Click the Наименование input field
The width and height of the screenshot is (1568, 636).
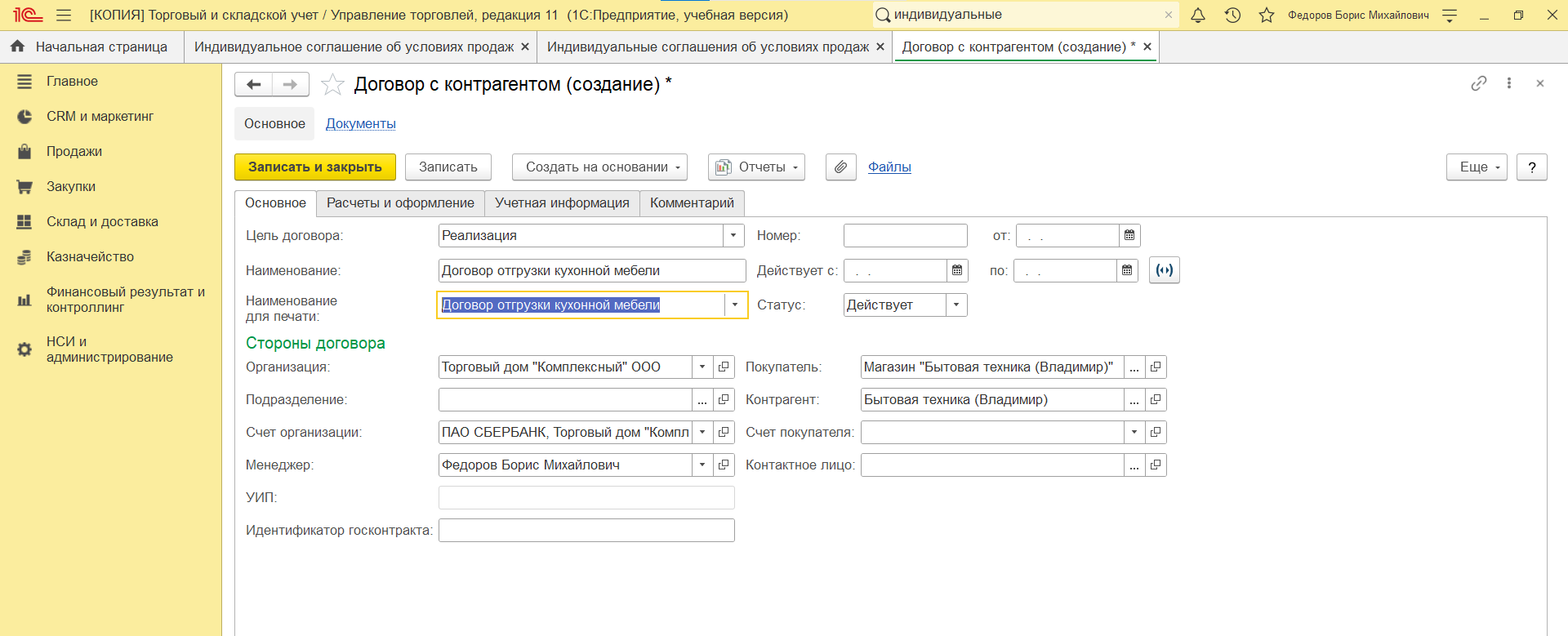pos(592,270)
